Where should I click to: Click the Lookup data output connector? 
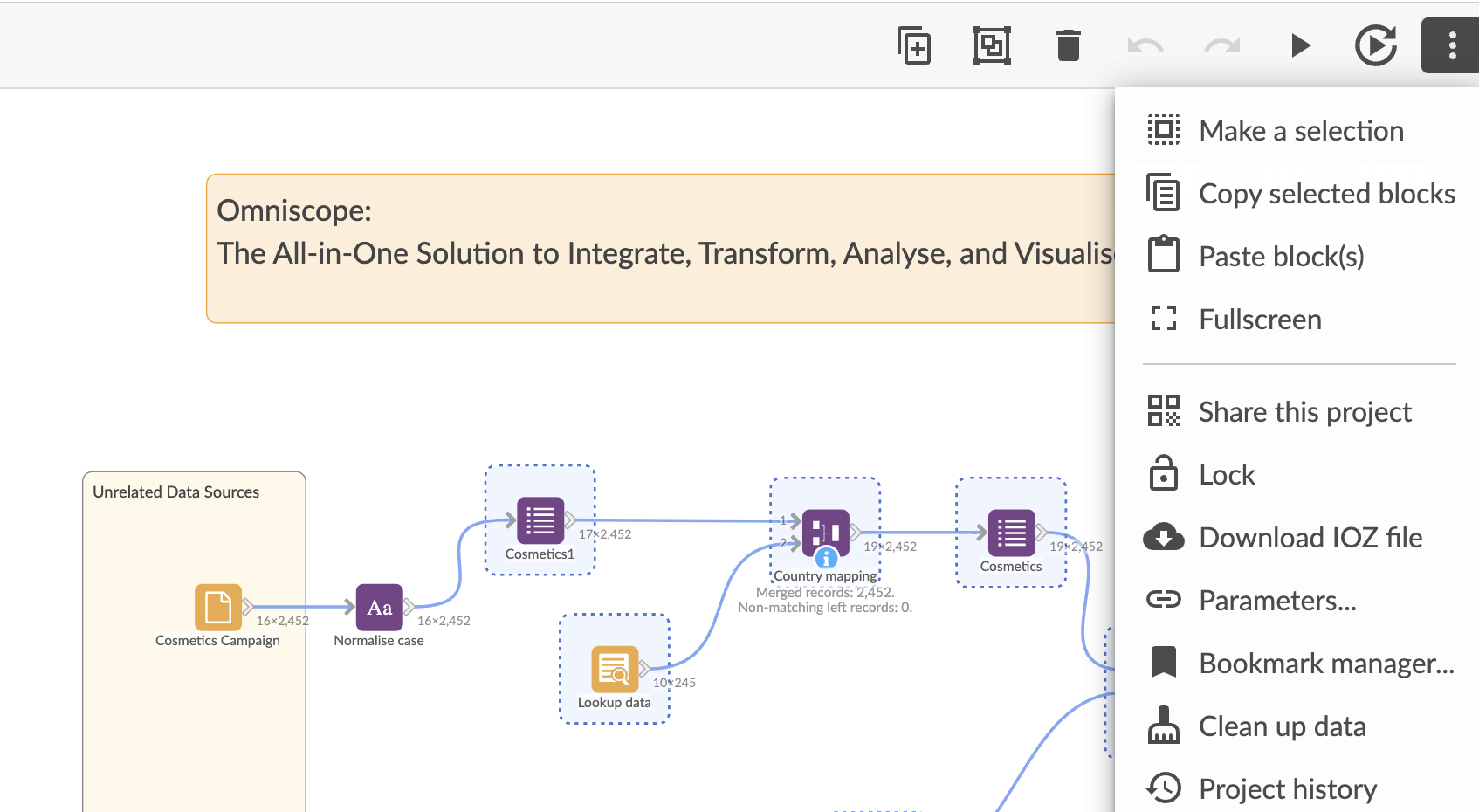[x=644, y=669]
